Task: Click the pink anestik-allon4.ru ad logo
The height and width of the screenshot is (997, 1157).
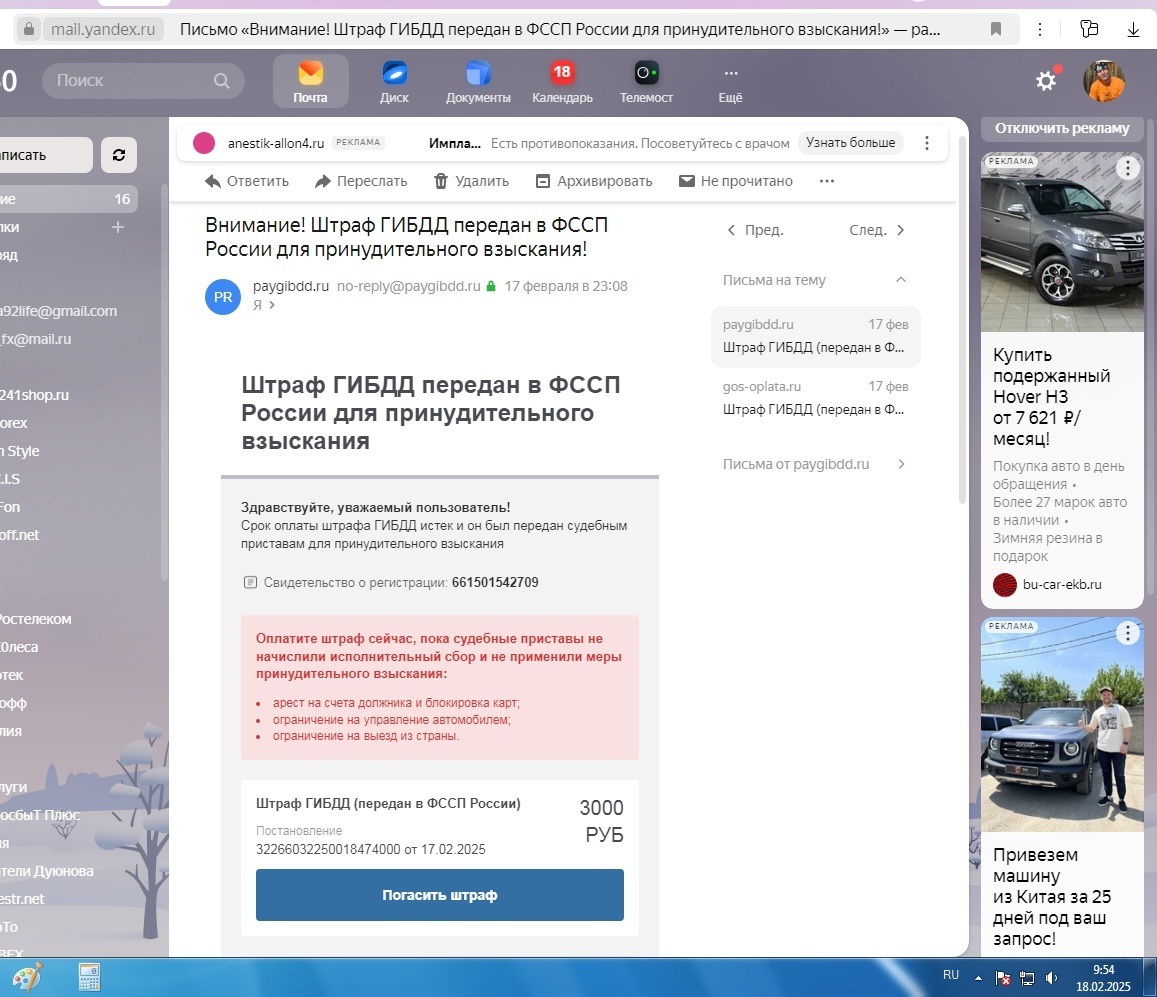Action: [x=204, y=142]
